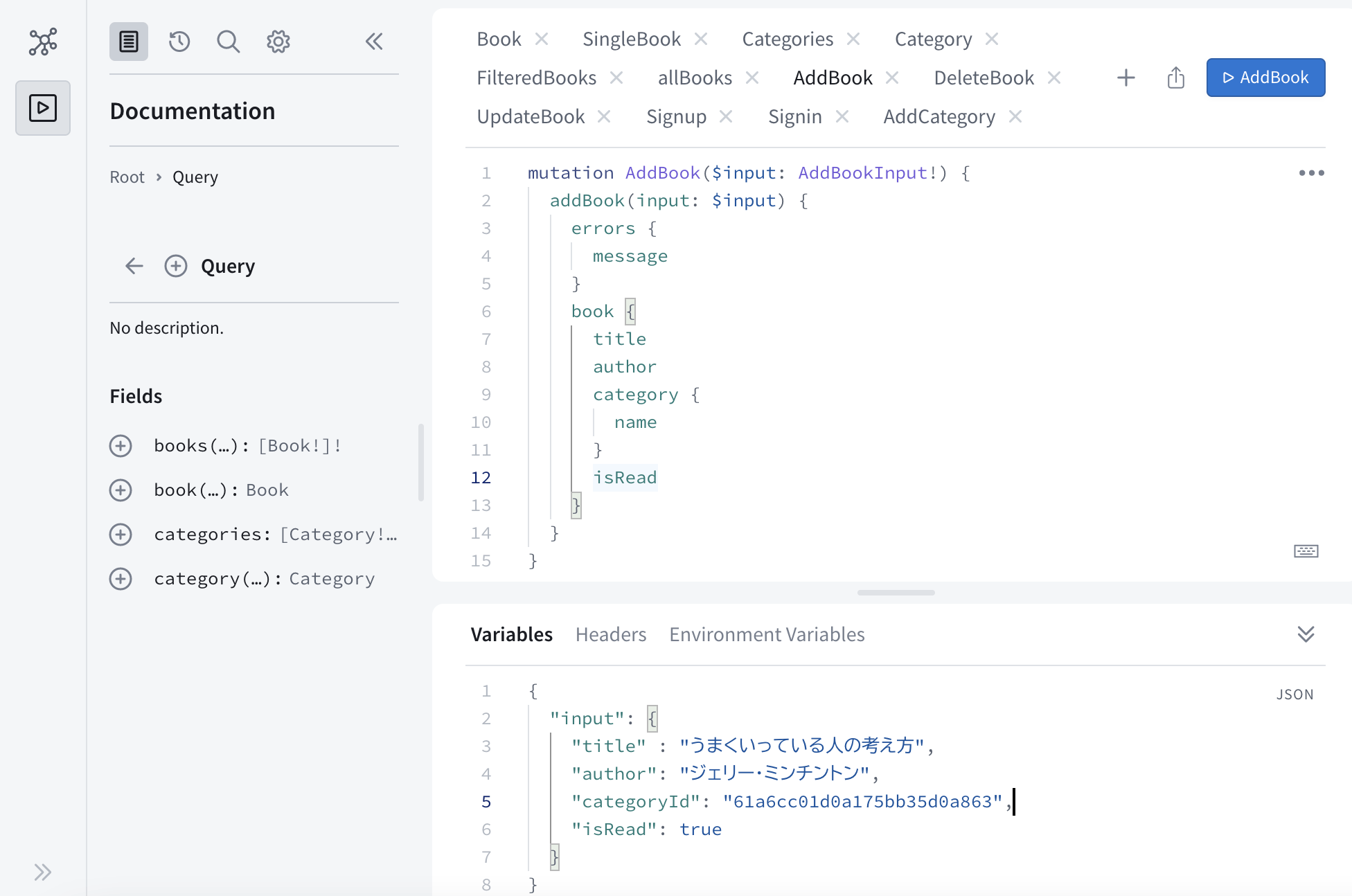Click the history/clock icon in toolbar
The width and height of the screenshot is (1352, 896).
178,41
